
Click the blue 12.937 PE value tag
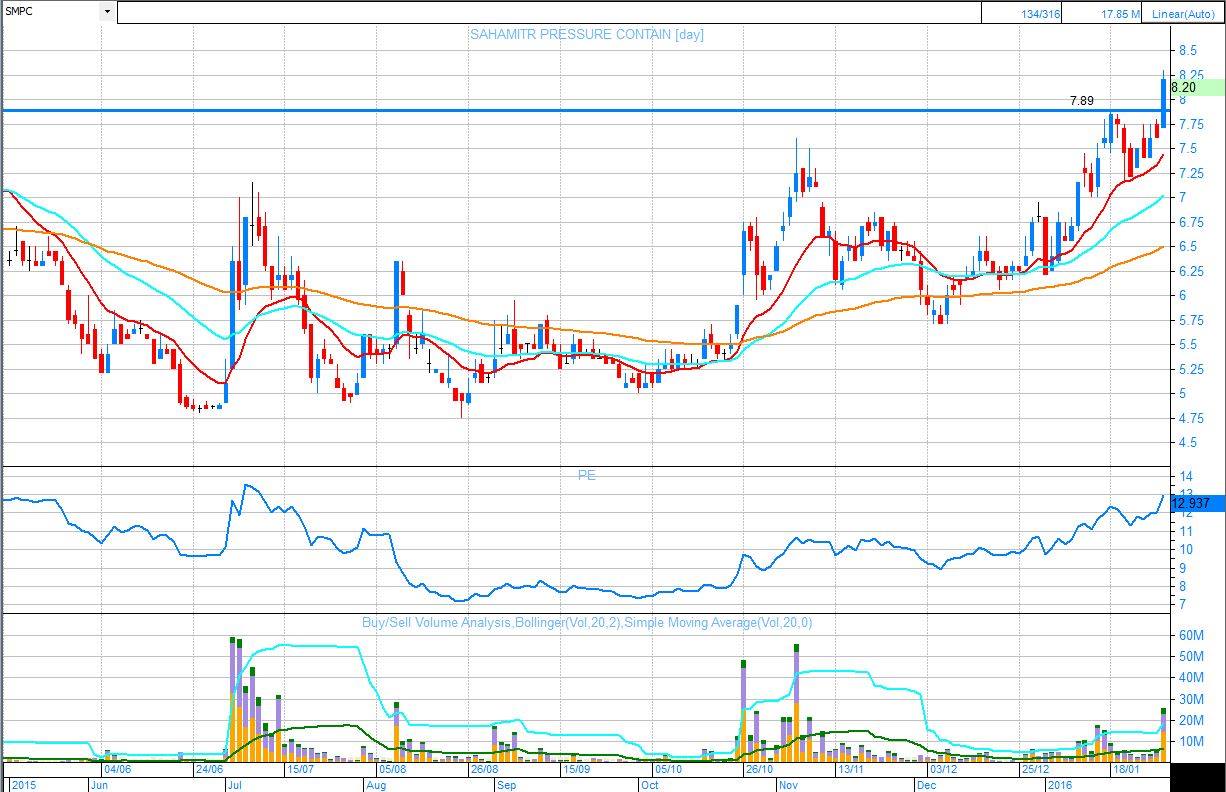(1190, 503)
